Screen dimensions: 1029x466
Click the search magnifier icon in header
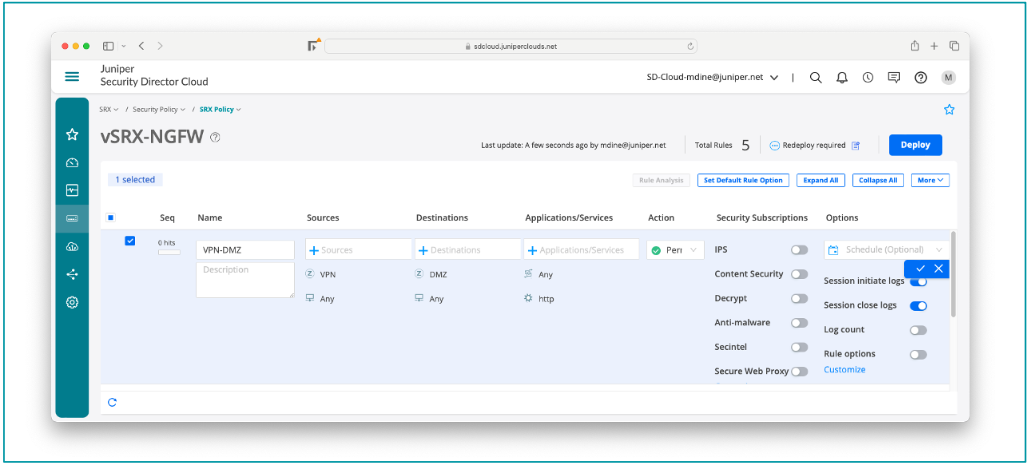[816, 77]
